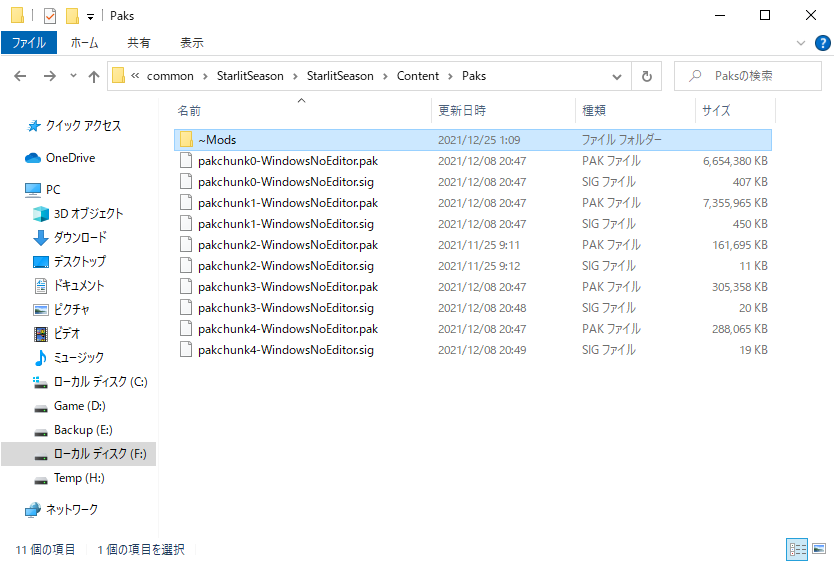Screen dimensions: 835x562
Task: Open the ~Mods folder icon
Action: (186, 140)
